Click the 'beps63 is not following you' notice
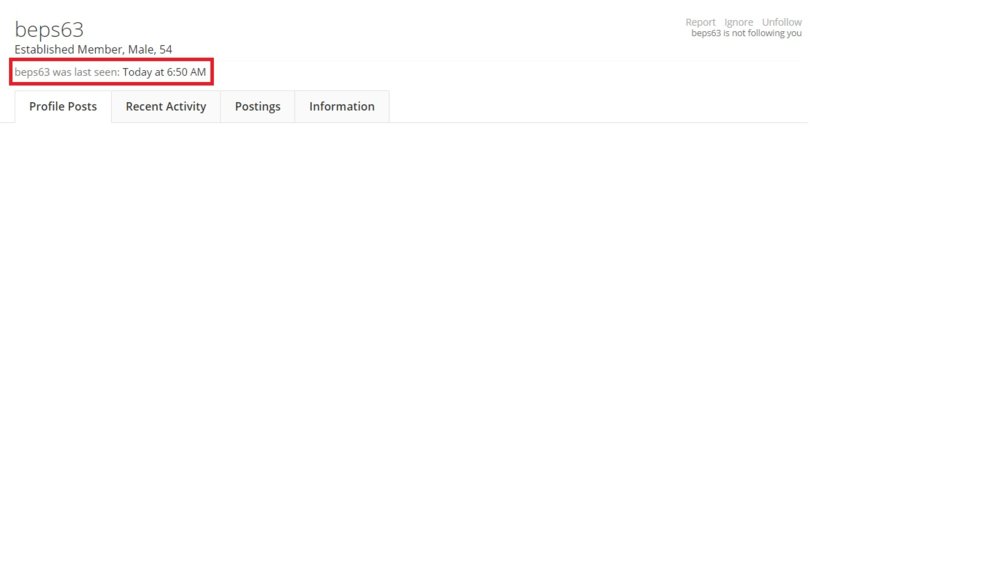This screenshot has width=1000, height=563. tap(746, 33)
